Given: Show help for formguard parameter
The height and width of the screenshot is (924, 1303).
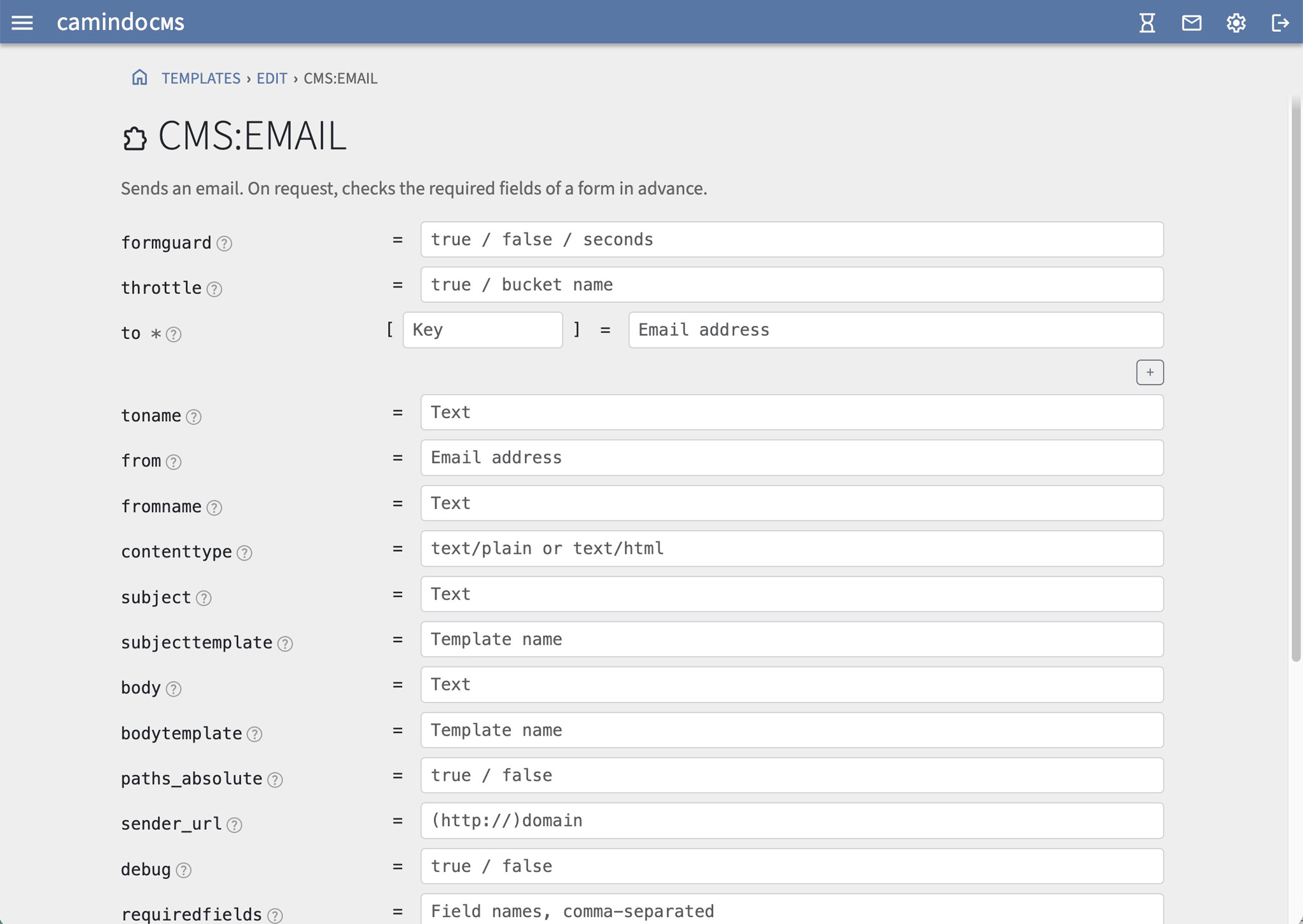Looking at the screenshot, I should [x=224, y=243].
